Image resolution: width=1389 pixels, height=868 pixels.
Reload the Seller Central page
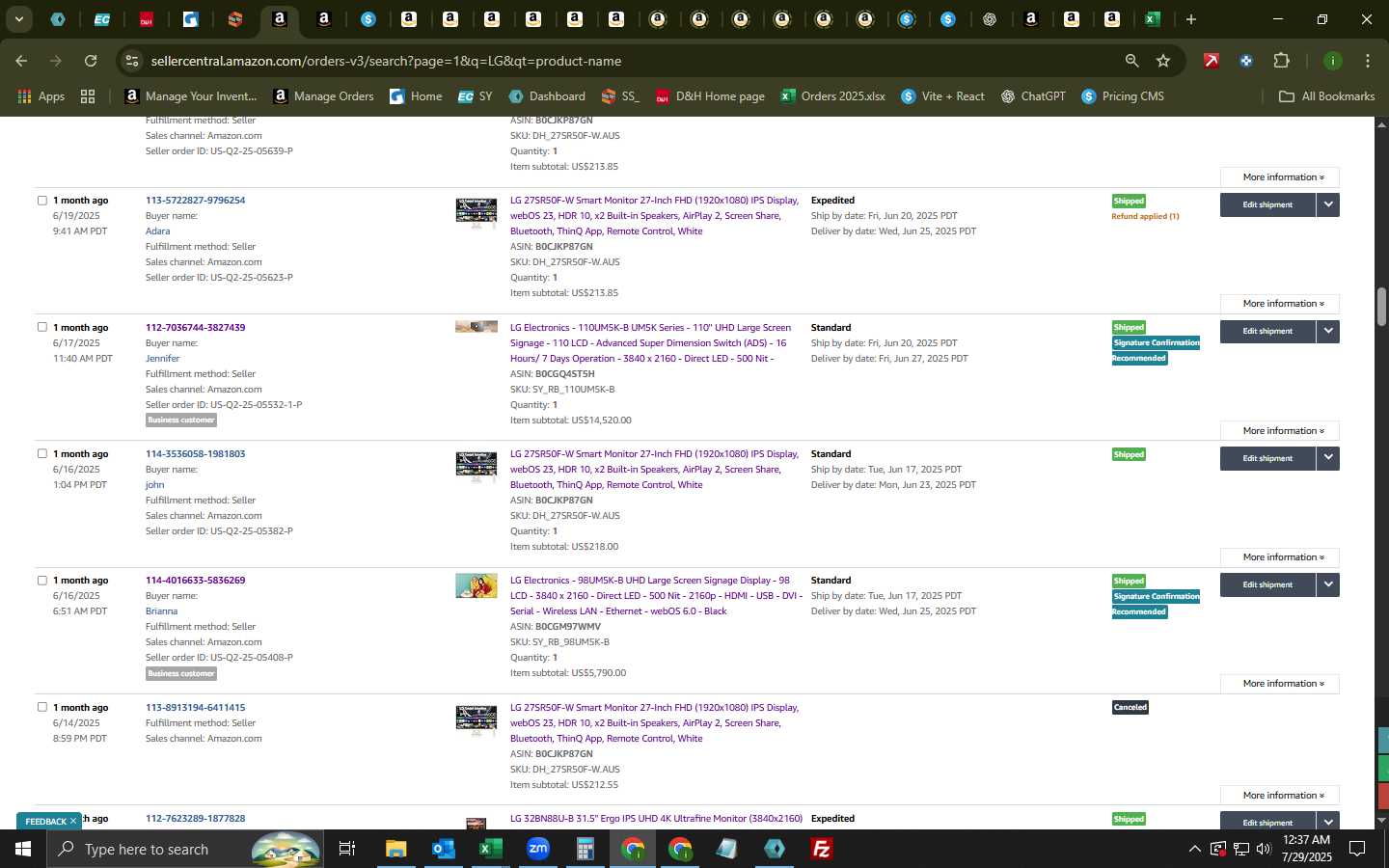pos(91,61)
